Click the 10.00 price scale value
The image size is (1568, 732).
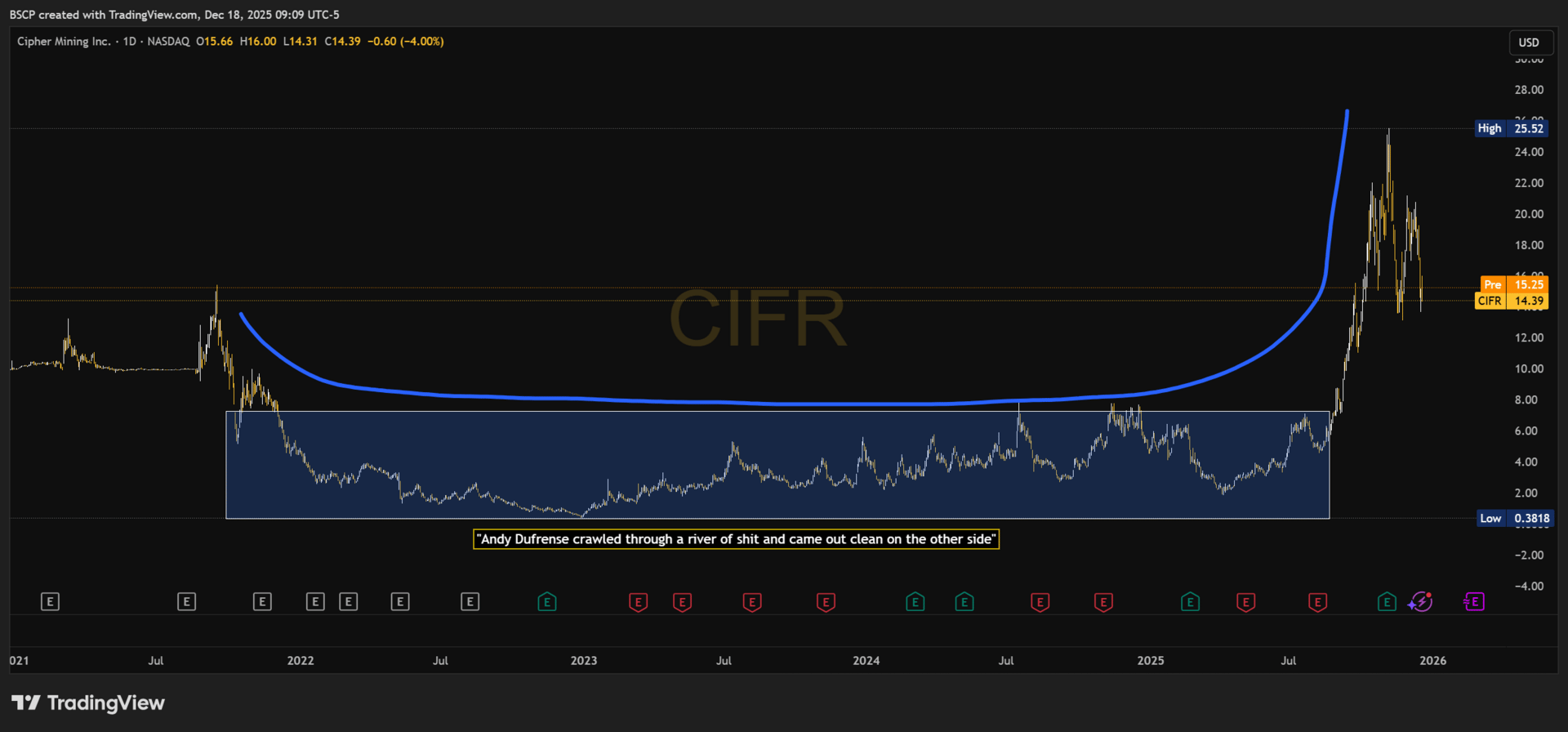[x=1529, y=368]
